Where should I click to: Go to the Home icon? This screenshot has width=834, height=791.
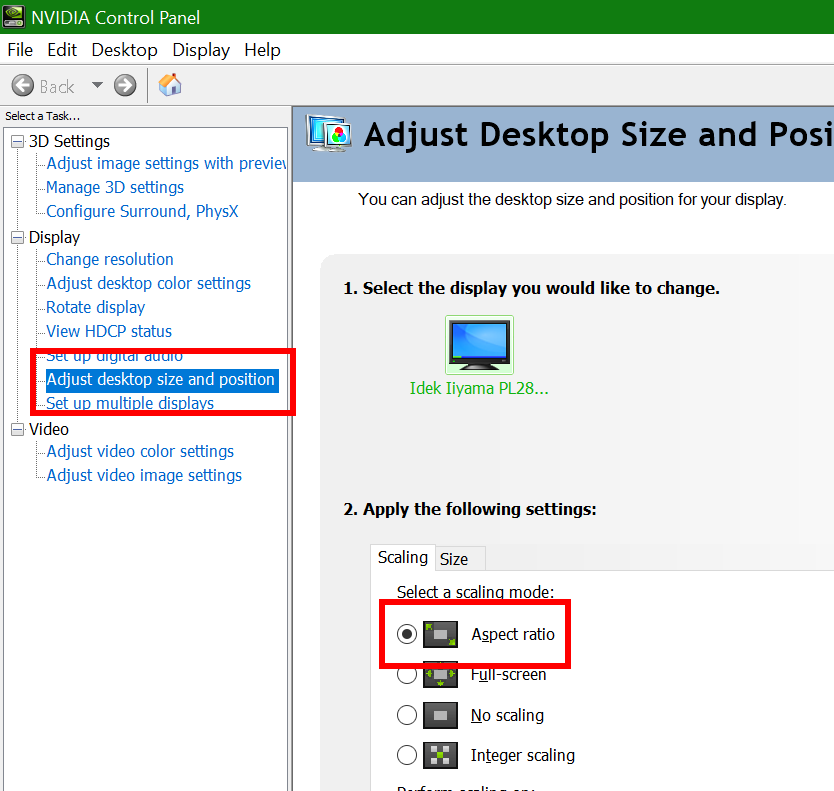170,85
